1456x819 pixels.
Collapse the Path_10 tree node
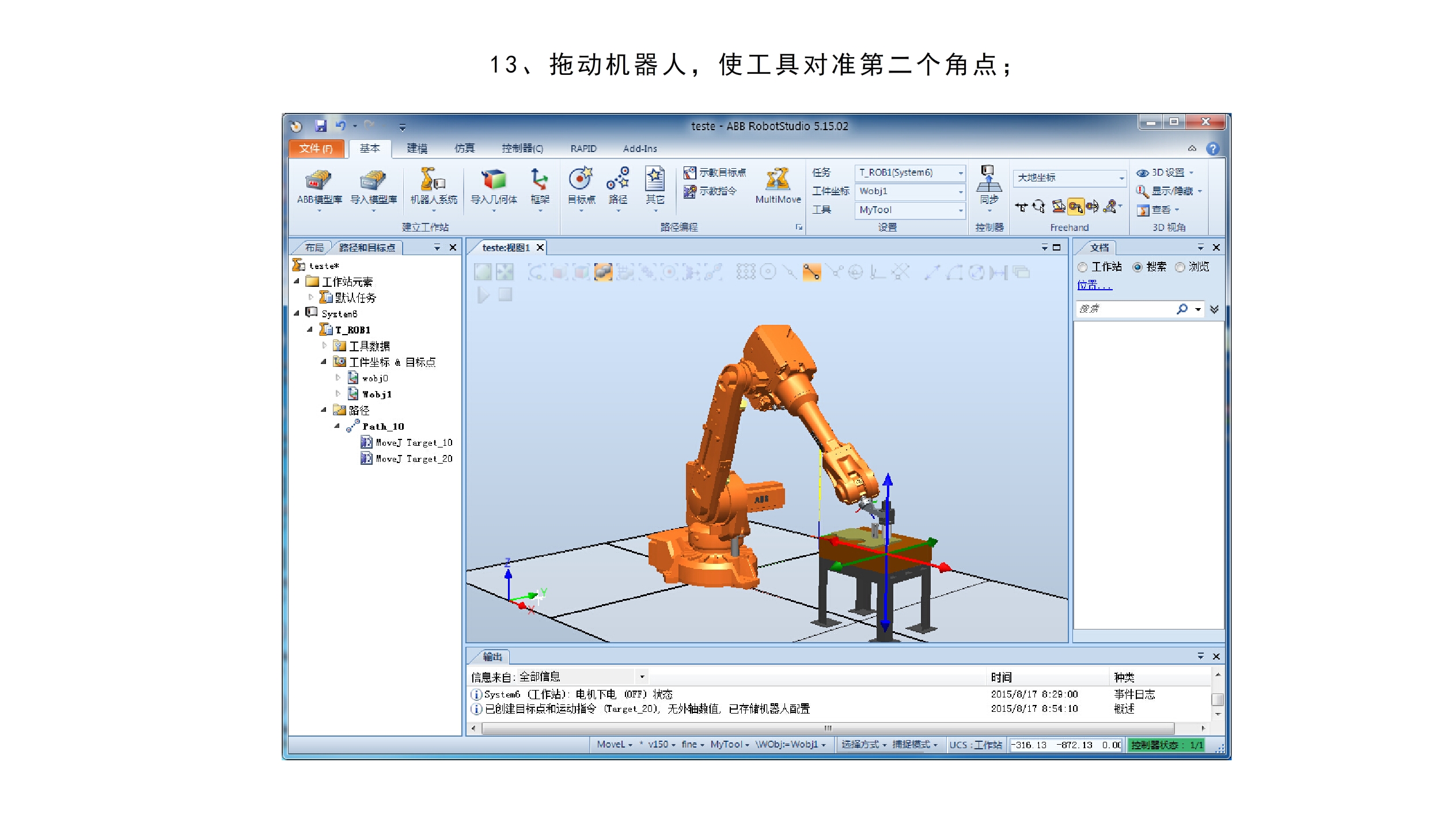[x=337, y=426]
